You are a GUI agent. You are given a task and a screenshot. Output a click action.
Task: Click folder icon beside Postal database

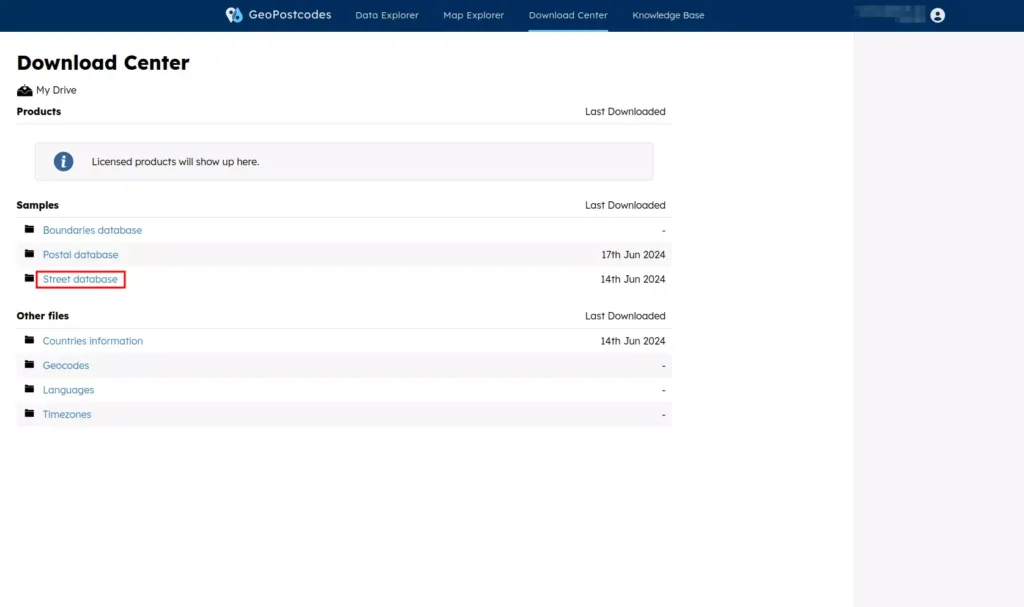point(29,254)
